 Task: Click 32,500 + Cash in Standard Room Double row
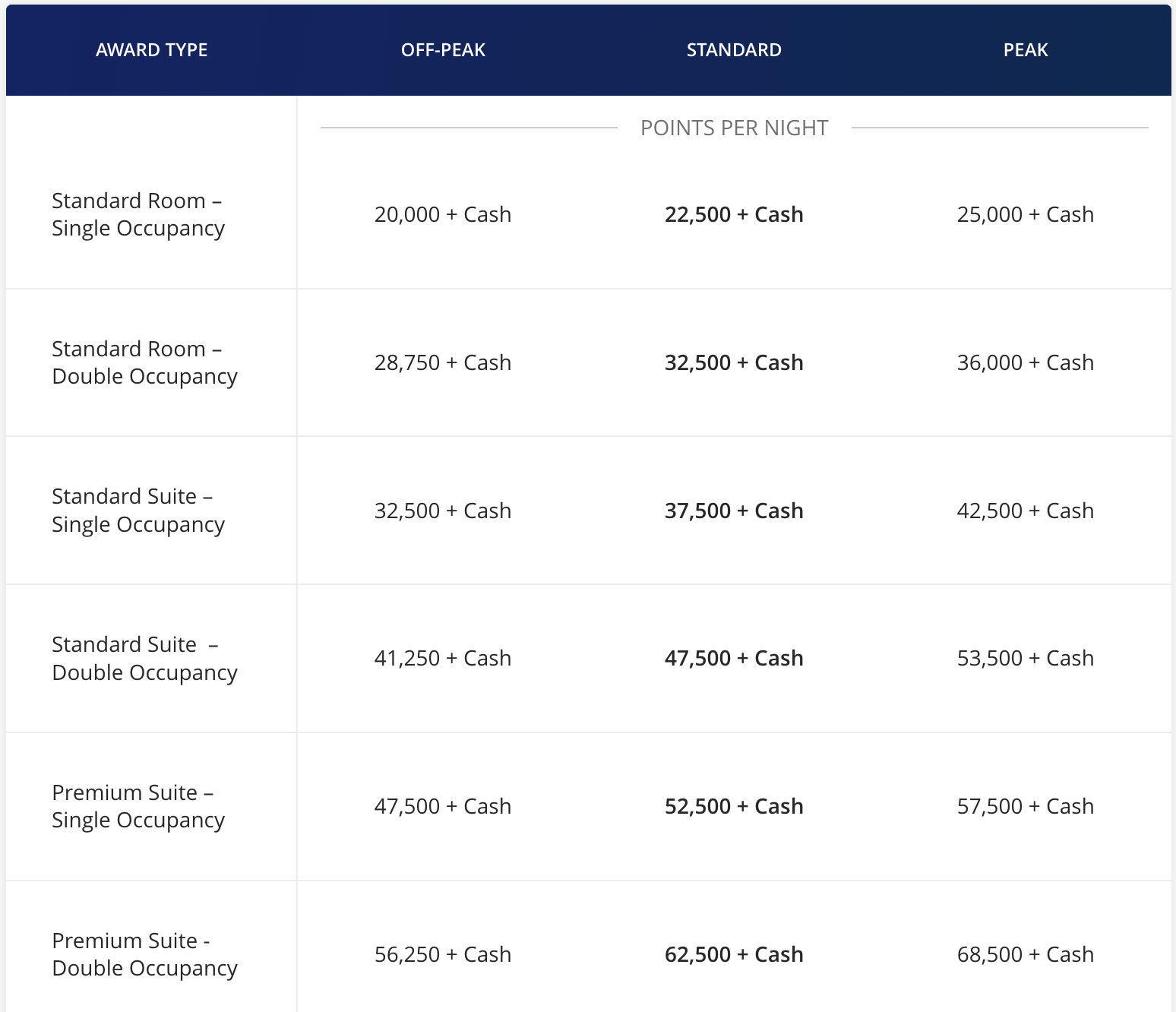(734, 362)
